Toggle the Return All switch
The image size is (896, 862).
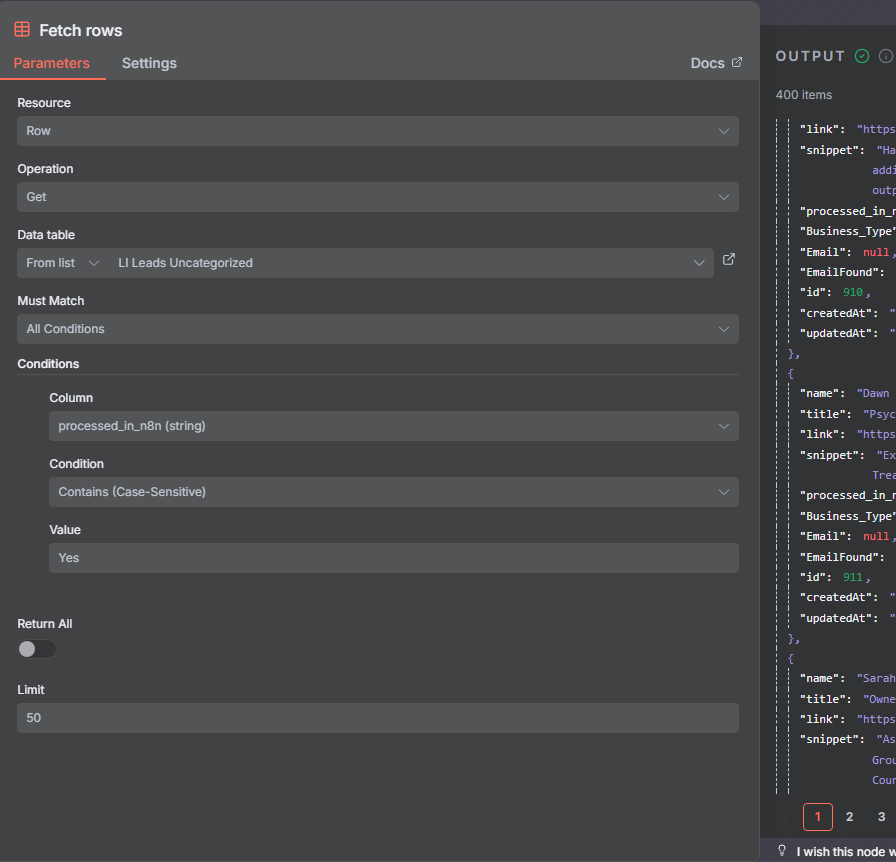[x=37, y=649]
